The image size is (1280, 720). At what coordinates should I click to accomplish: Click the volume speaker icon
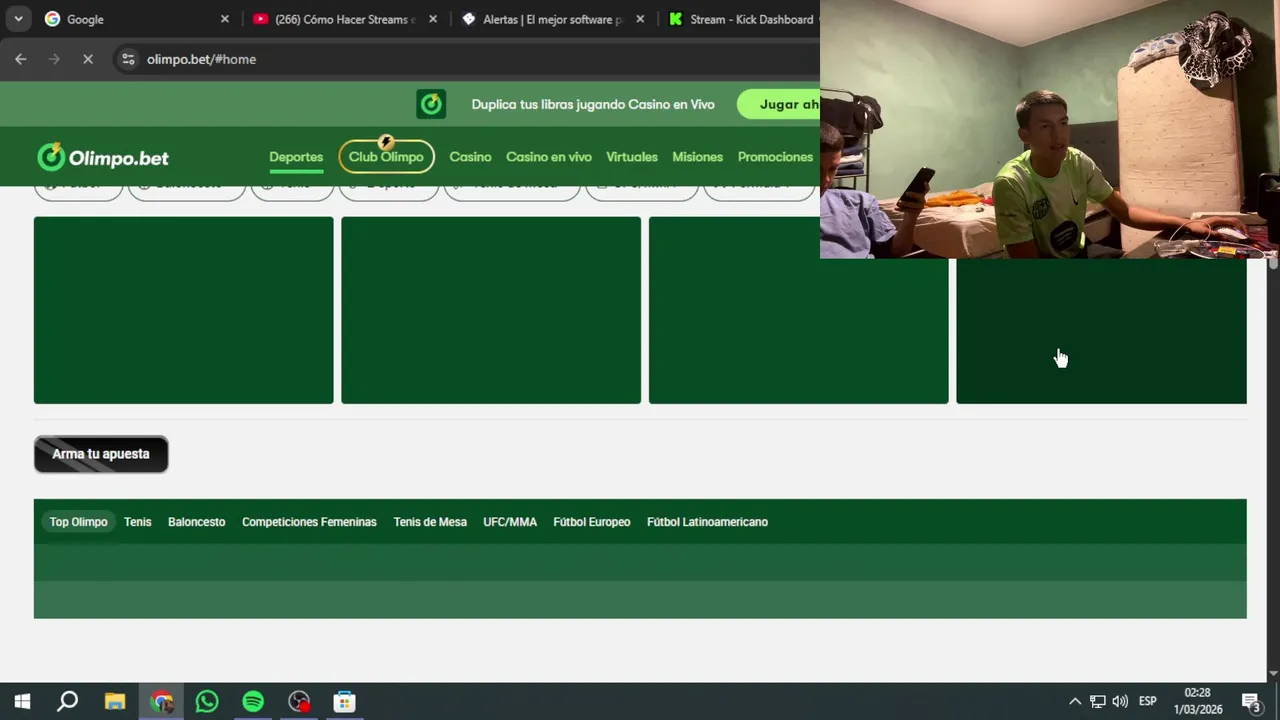pos(1120,701)
